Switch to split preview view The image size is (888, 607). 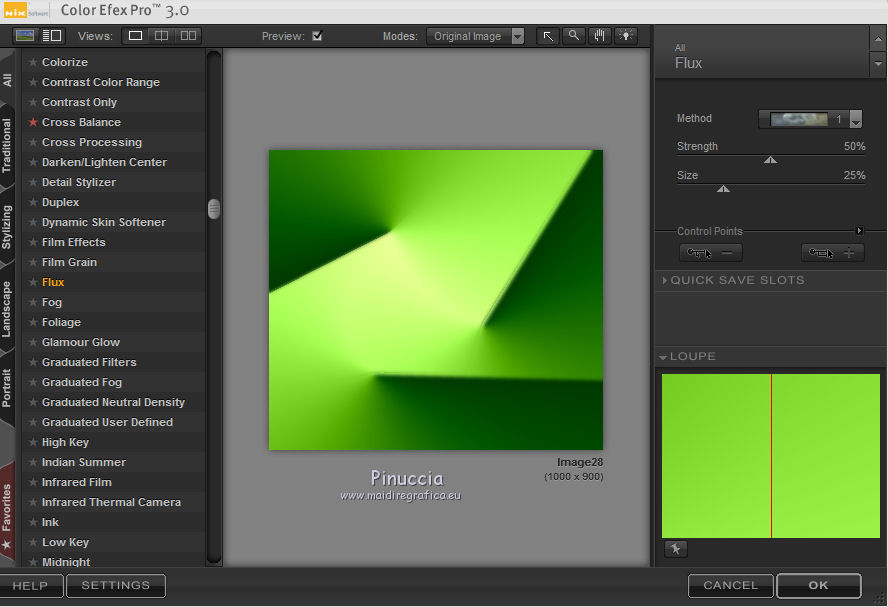point(161,36)
